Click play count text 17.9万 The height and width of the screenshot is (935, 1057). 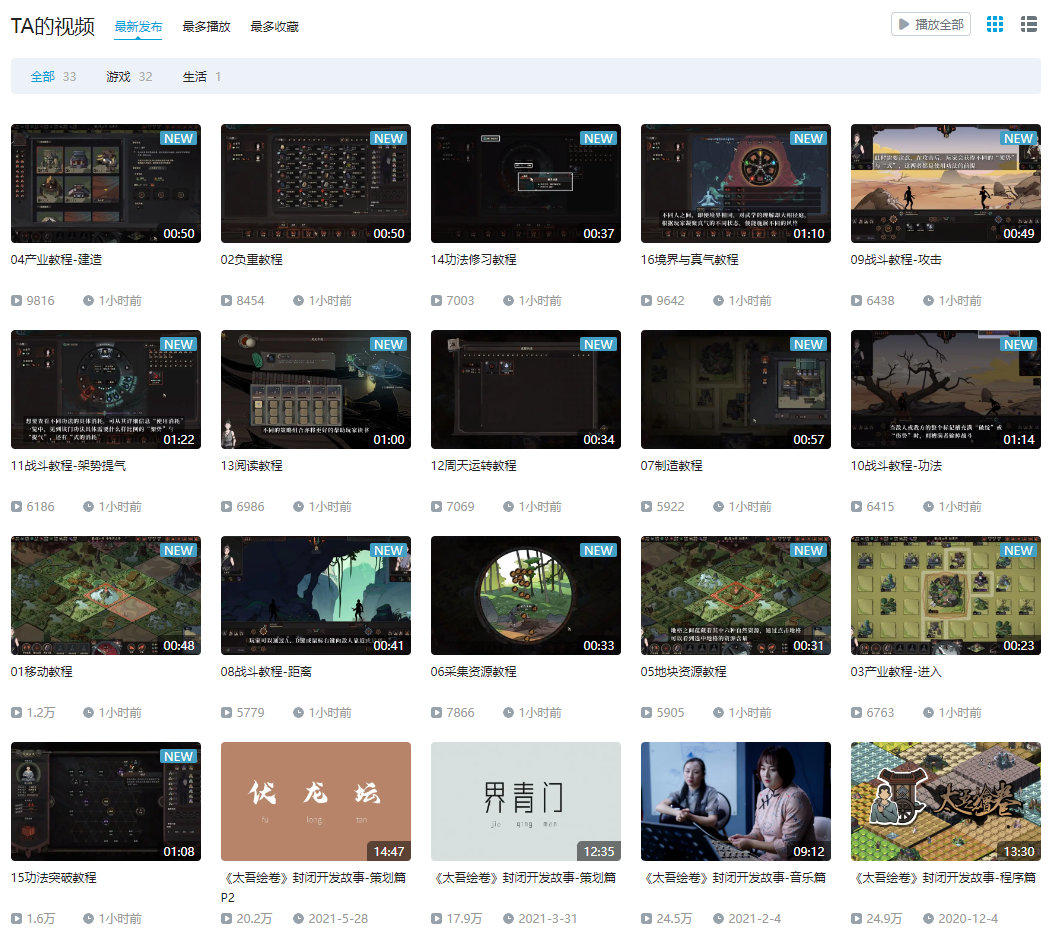click(464, 919)
